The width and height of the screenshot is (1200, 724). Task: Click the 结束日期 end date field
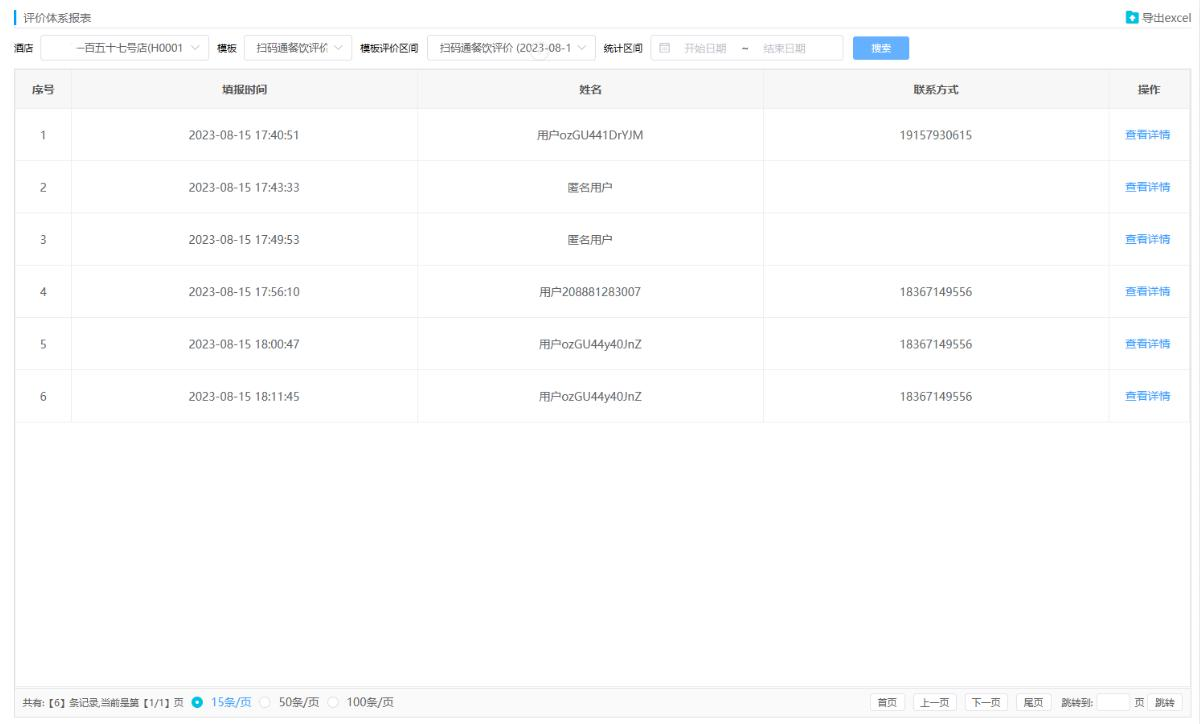[784, 48]
